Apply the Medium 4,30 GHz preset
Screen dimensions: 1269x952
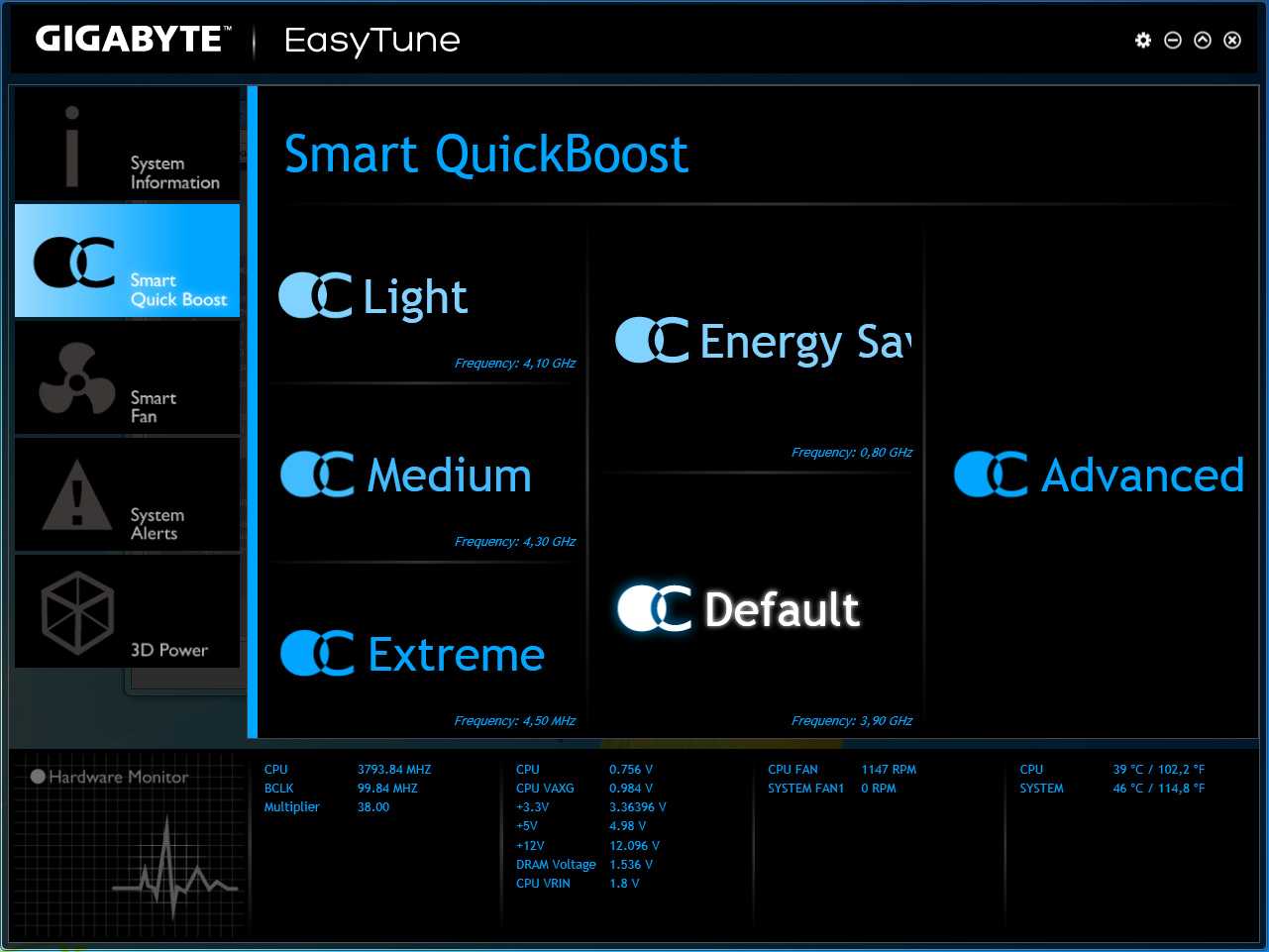(x=449, y=476)
